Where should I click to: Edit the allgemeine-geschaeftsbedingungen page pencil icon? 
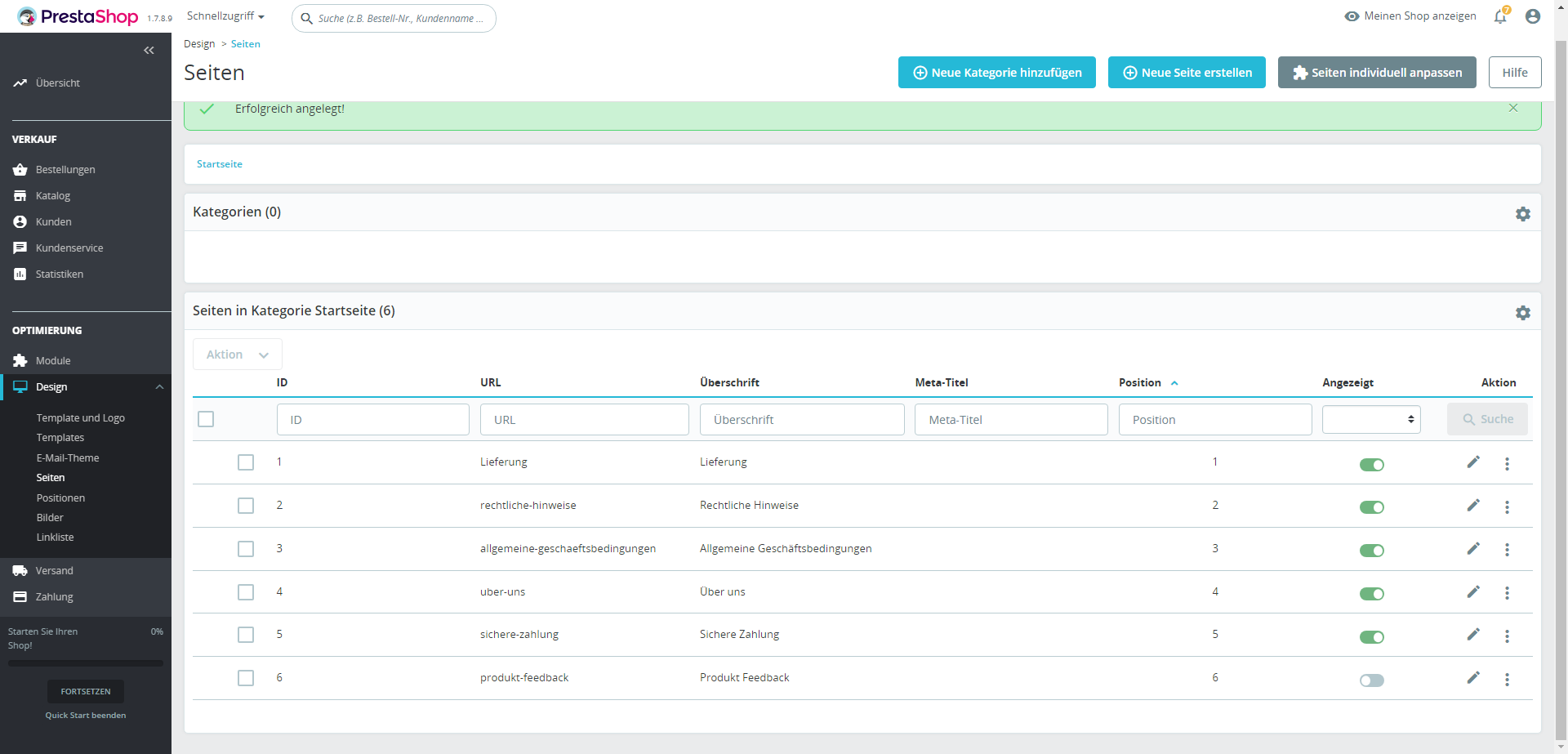pyautogui.click(x=1473, y=549)
